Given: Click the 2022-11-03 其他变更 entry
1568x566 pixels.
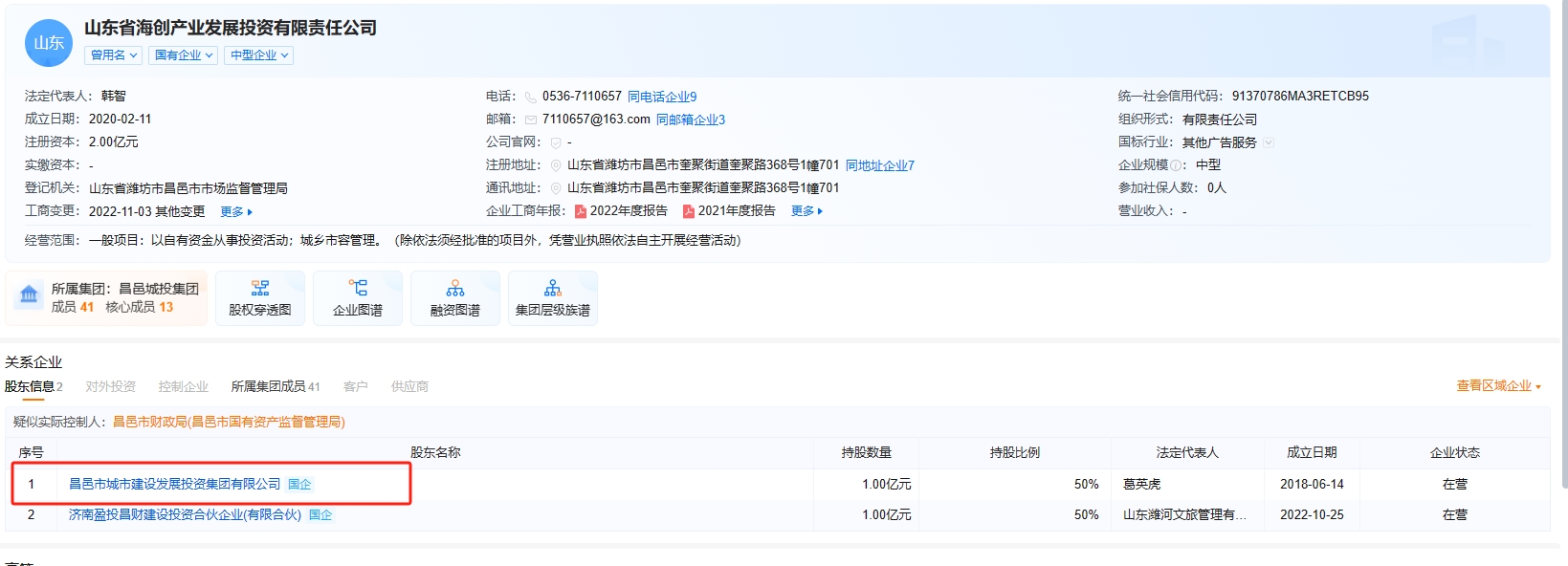Looking at the screenshot, I should (x=146, y=211).
